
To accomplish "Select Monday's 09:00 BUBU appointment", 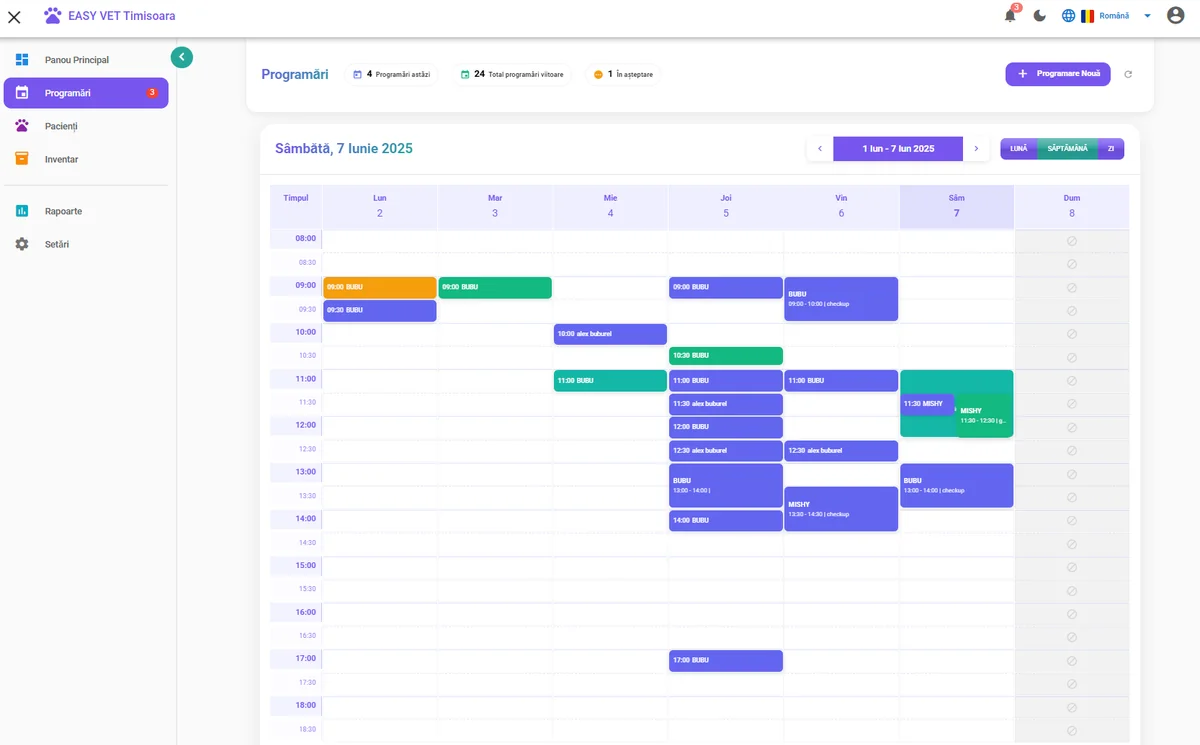I will 379,287.
